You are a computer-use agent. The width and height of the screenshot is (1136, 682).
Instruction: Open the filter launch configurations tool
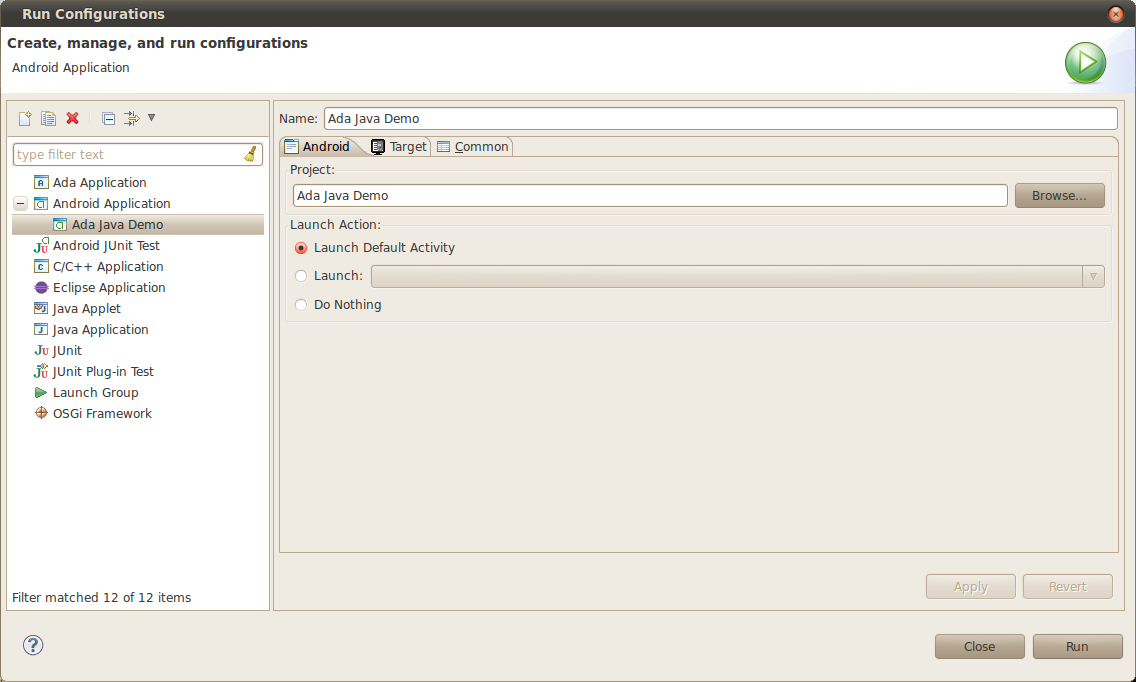131,118
